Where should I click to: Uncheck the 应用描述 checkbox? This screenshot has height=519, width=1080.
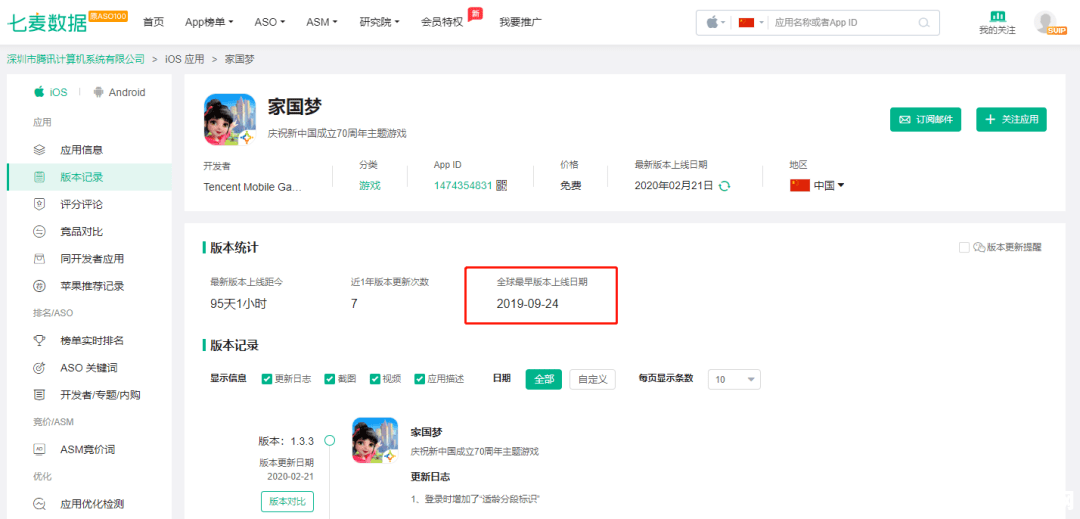[419, 379]
